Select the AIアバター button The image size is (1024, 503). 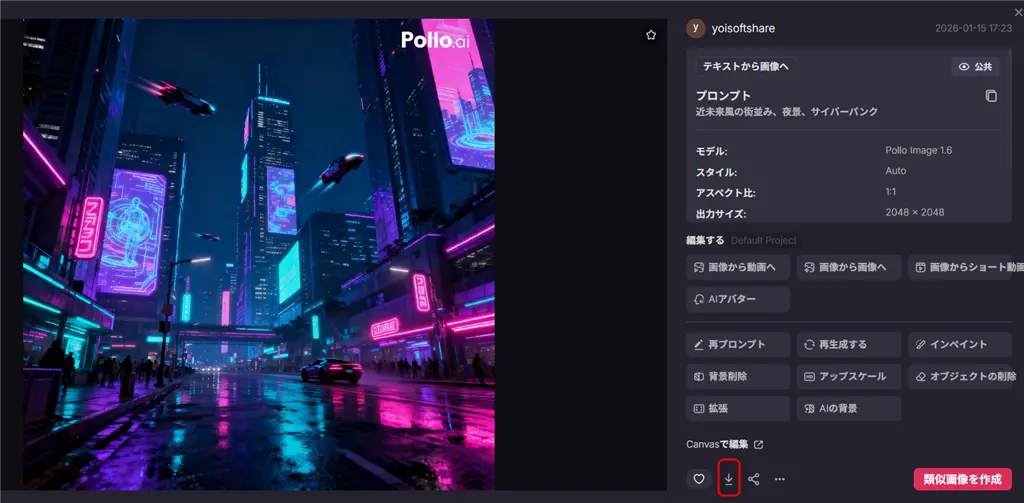(x=738, y=299)
